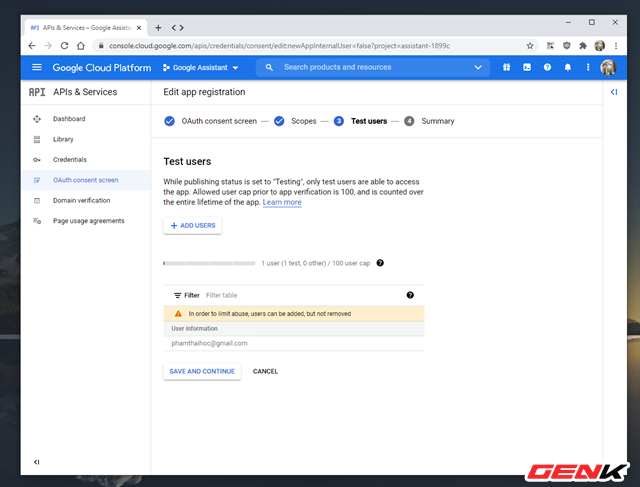Show help for the user cap
The height and width of the screenshot is (487, 640).
tap(380, 263)
